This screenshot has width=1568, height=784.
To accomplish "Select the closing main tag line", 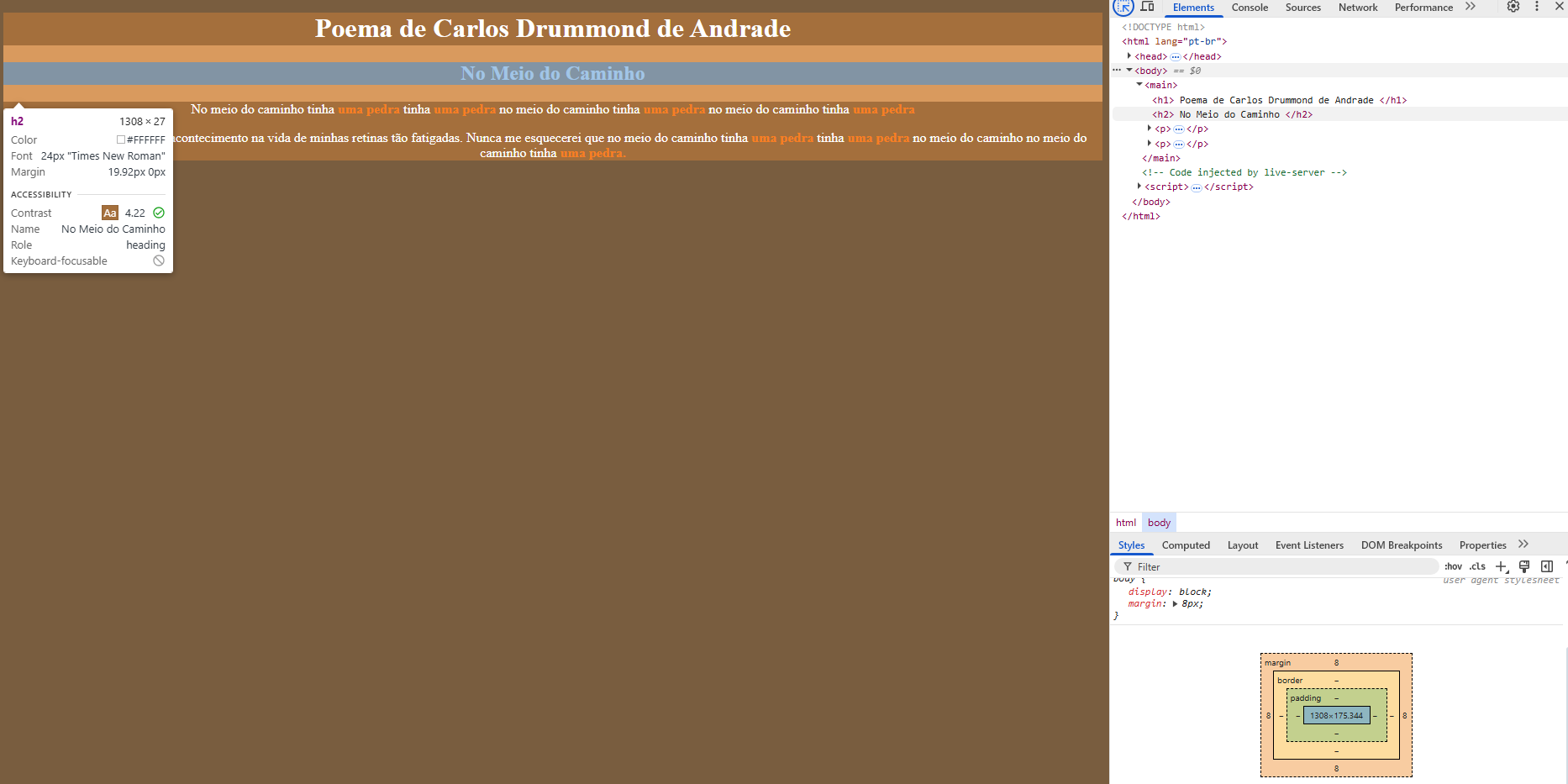I will [x=1160, y=158].
